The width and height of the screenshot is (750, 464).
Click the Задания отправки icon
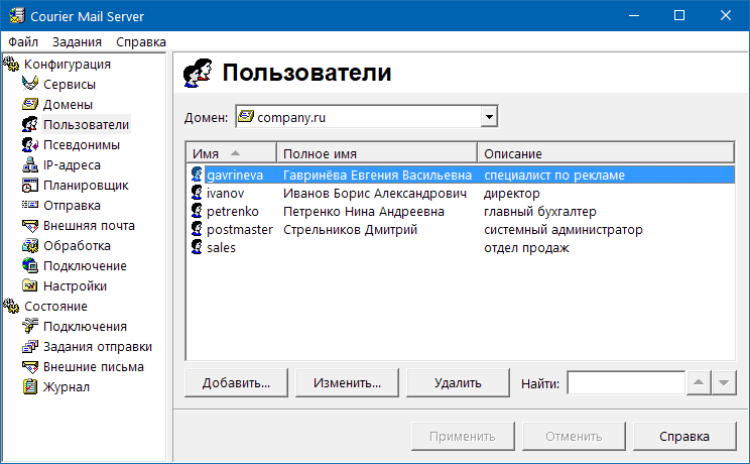point(30,346)
